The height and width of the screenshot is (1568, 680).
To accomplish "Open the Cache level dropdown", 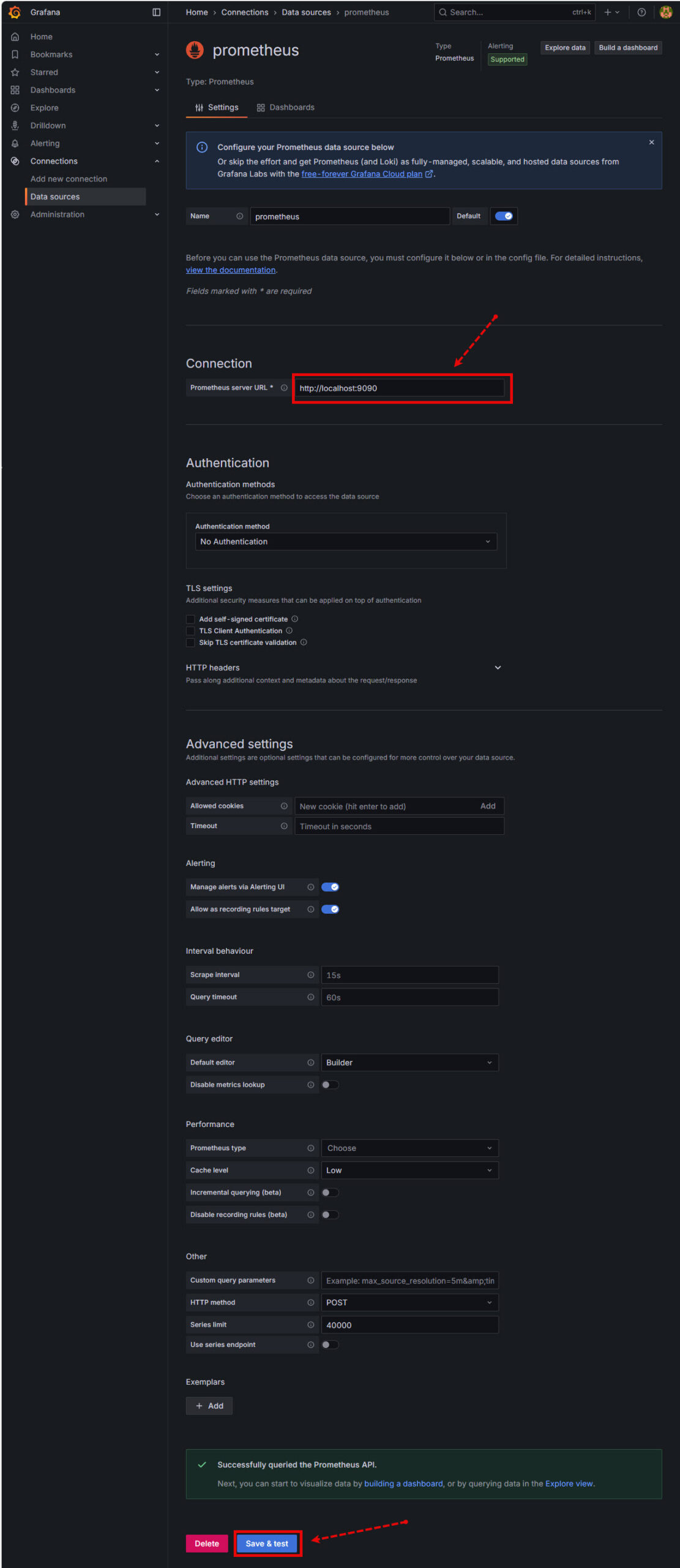I will pyautogui.click(x=409, y=1170).
